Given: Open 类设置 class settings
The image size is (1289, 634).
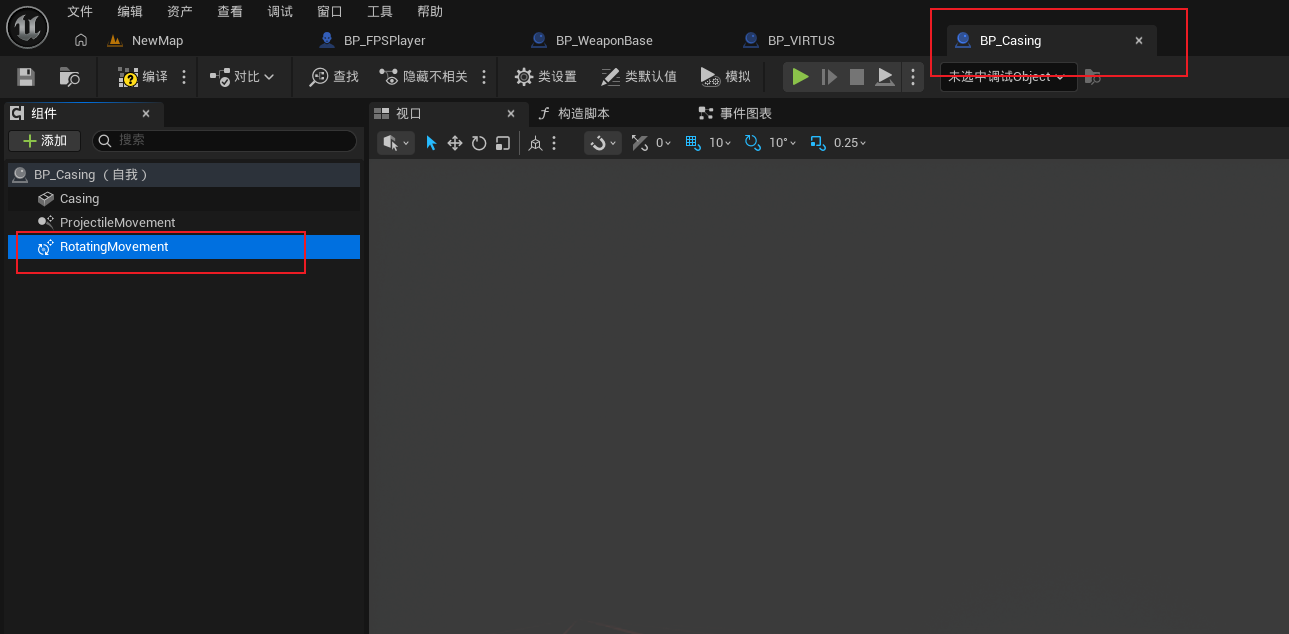Looking at the screenshot, I should tap(546, 76).
